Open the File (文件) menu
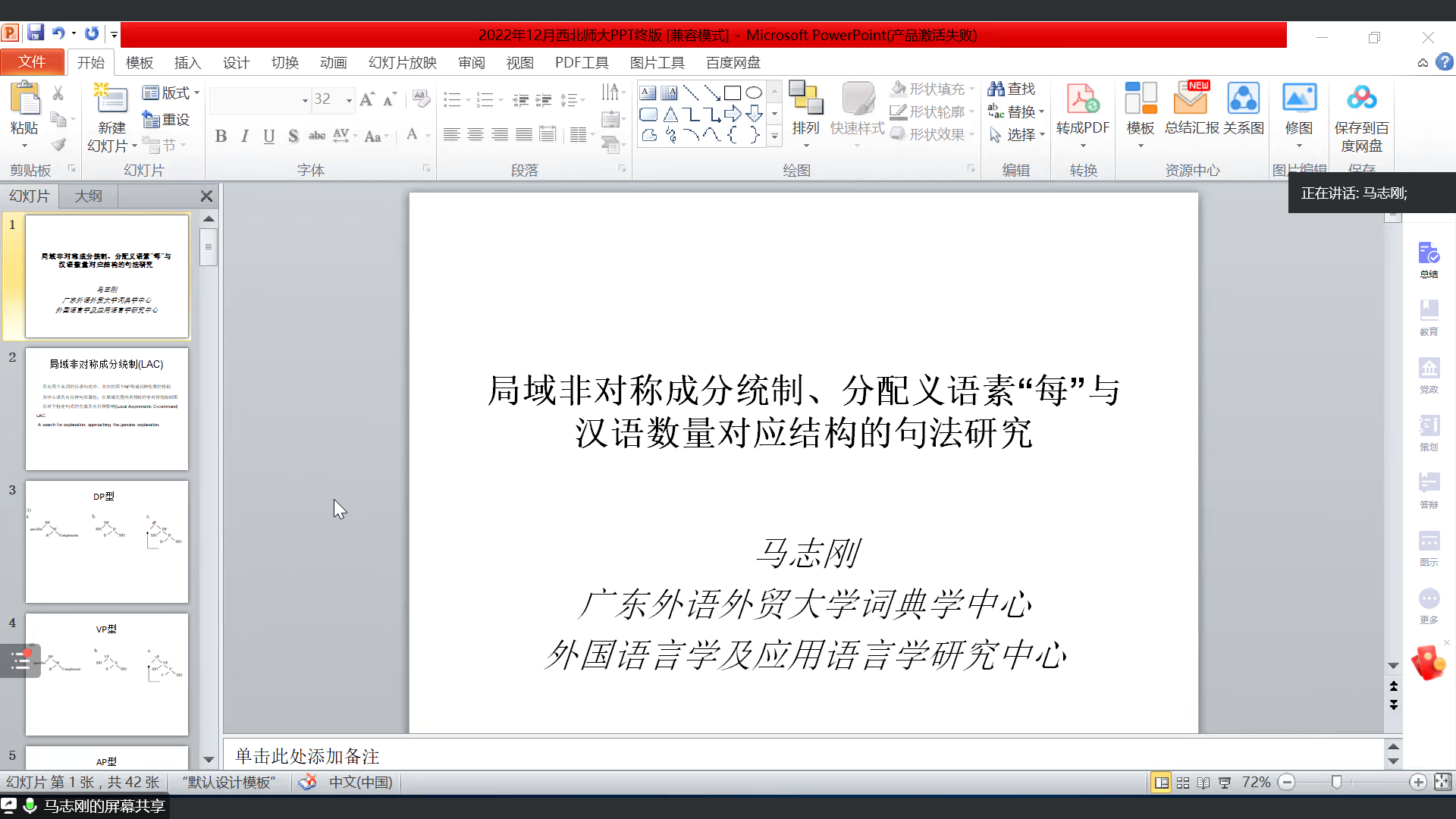This screenshot has height=819, width=1456. click(x=32, y=62)
